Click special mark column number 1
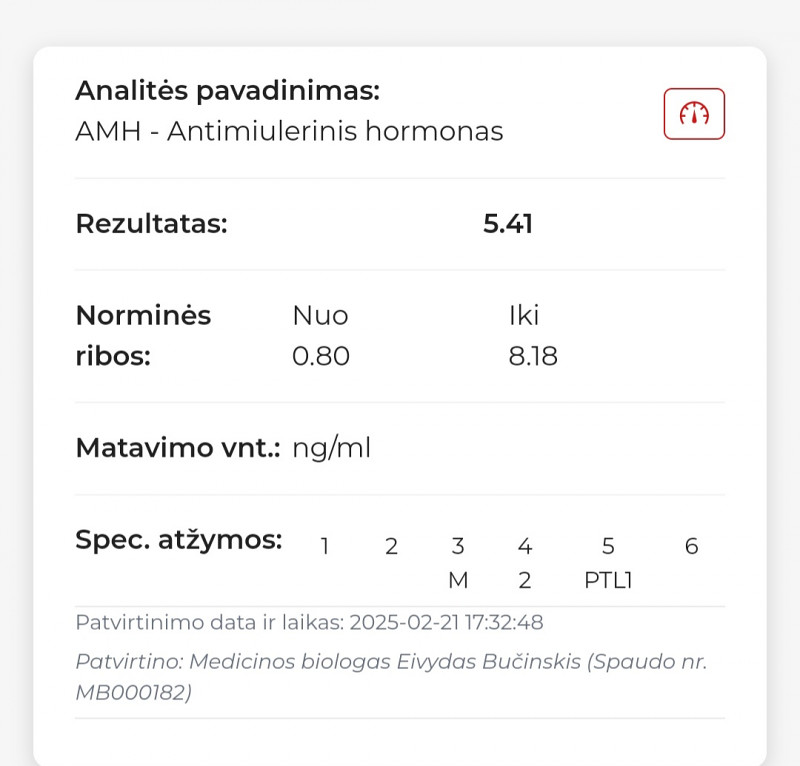 coord(325,546)
